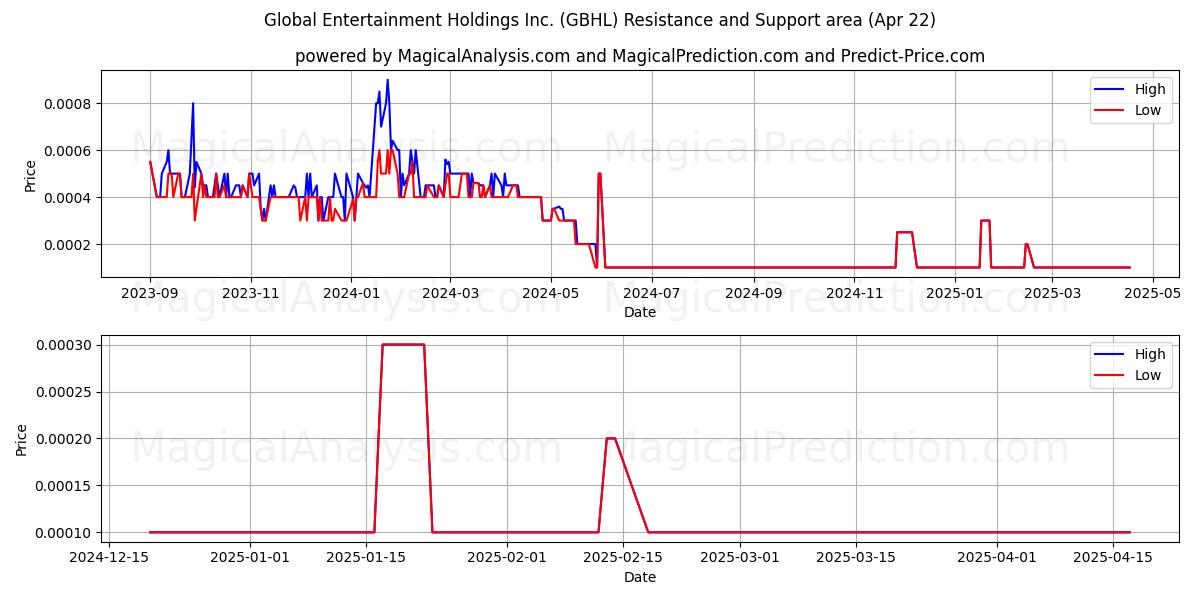Click the blue High line sample in top legend
1200x600 pixels.
(x=1111, y=90)
